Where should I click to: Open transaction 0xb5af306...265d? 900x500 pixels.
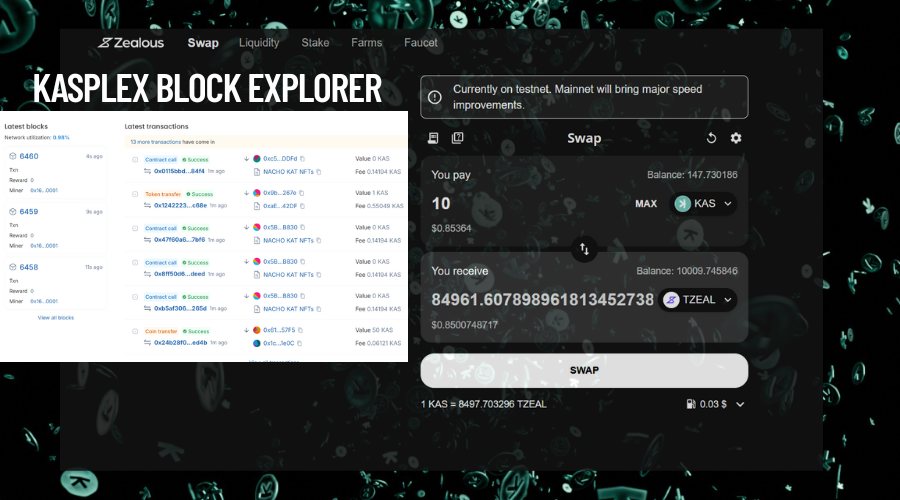click(180, 309)
